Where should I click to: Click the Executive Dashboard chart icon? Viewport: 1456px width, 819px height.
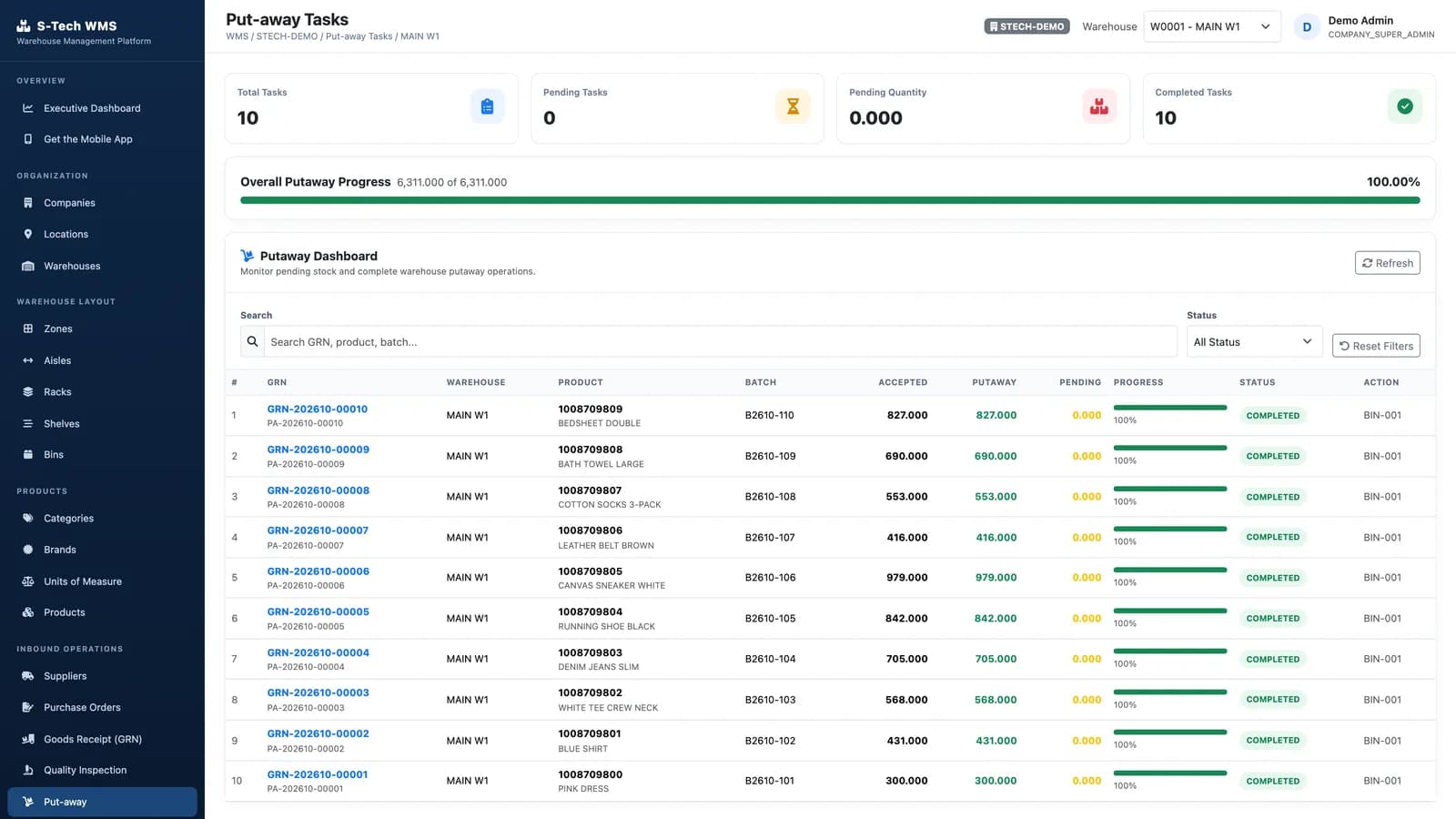[x=28, y=108]
